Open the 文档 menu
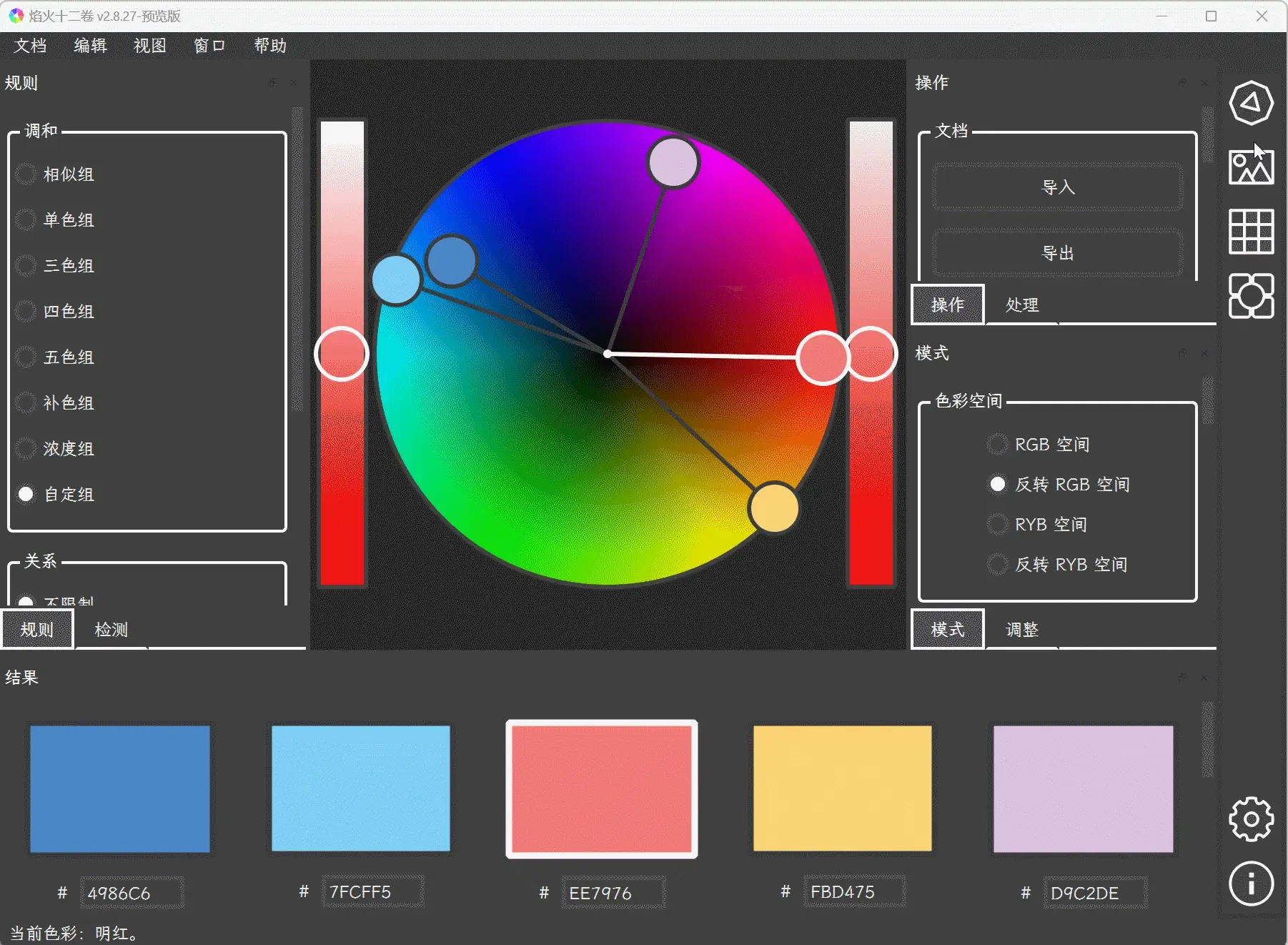The image size is (1288, 945). click(x=30, y=46)
